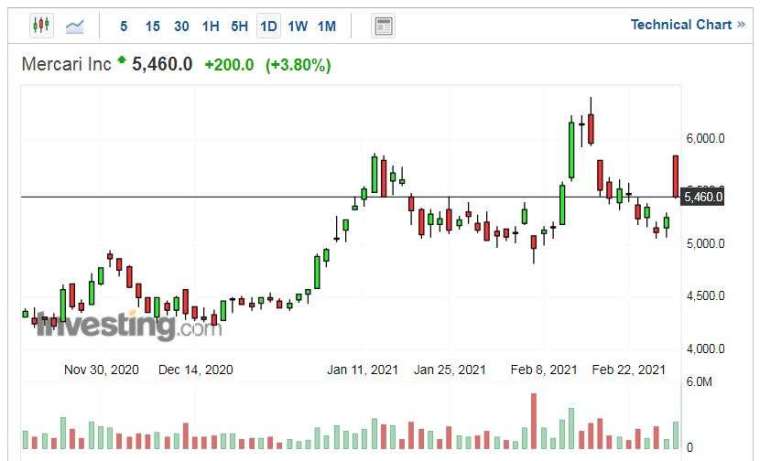Select the 15 minute interval
Image resolution: width=760 pixels, height=461 pixels.
[153, 26]
